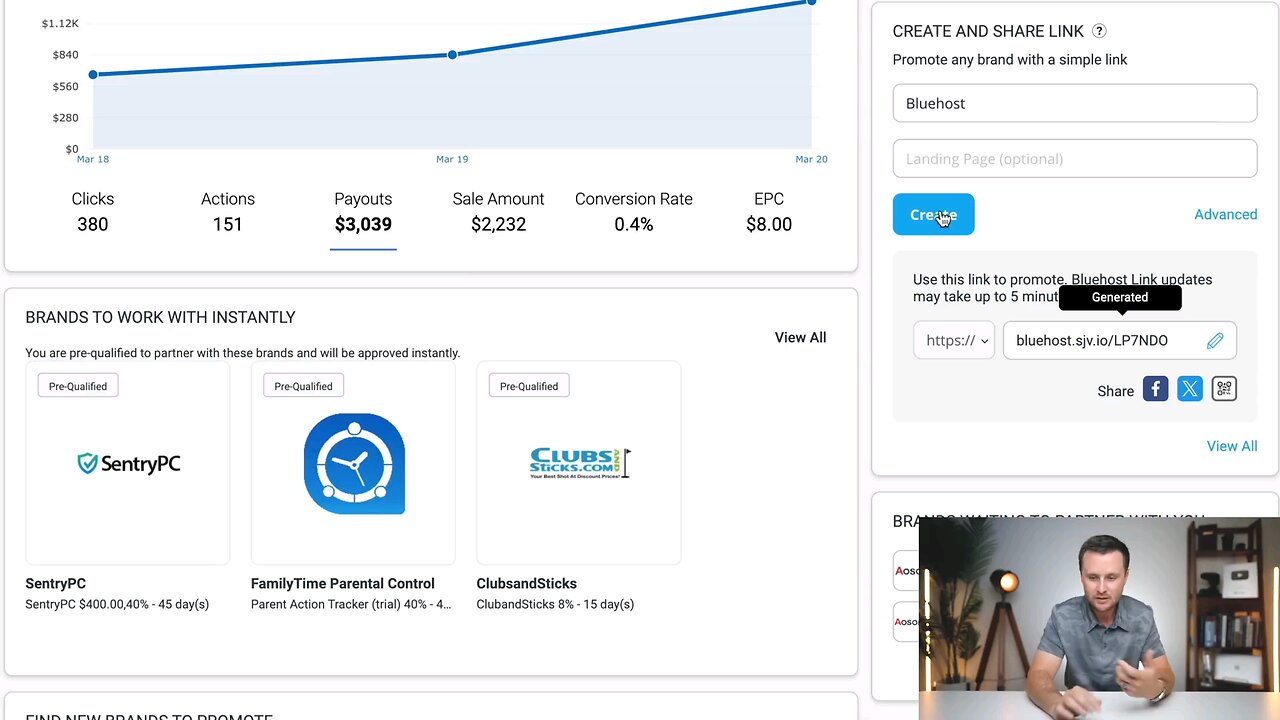Select the EPC metric tab
The height and width of the screenshot is (720, 1280).
click(769, 212)
